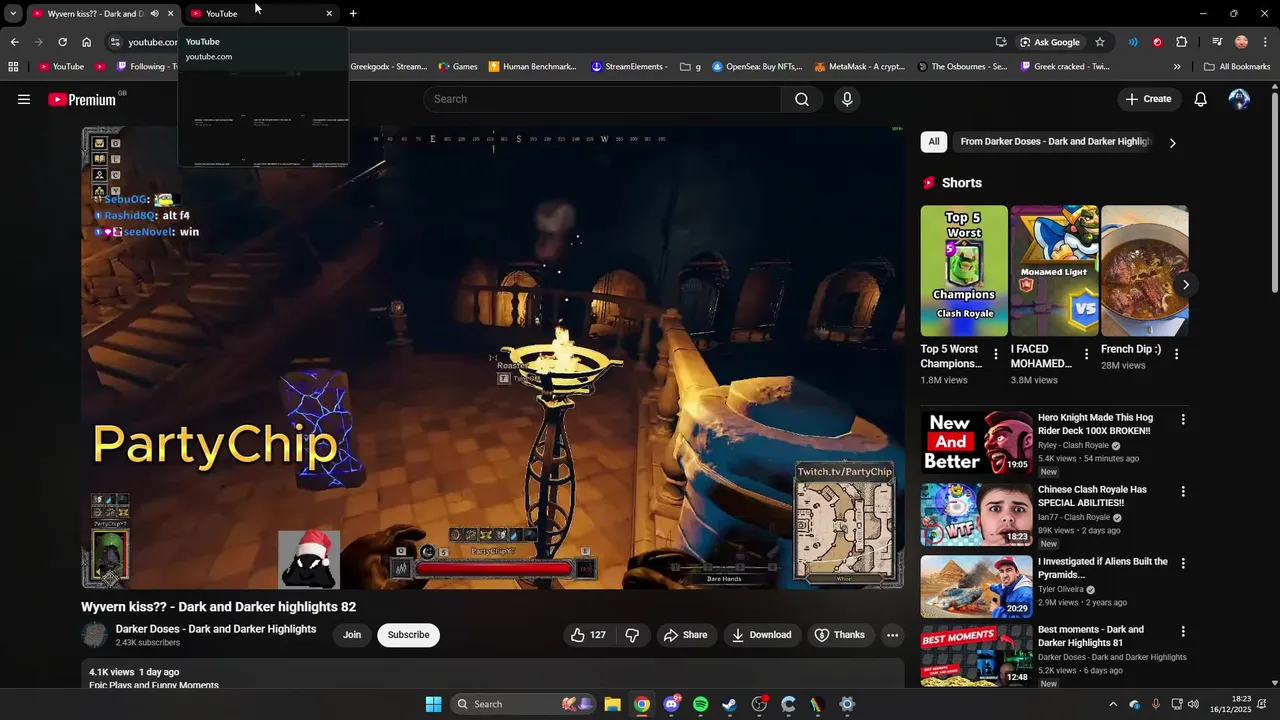Dislike the video with thumbs down

pyautogui.click(x=632, y=635)
